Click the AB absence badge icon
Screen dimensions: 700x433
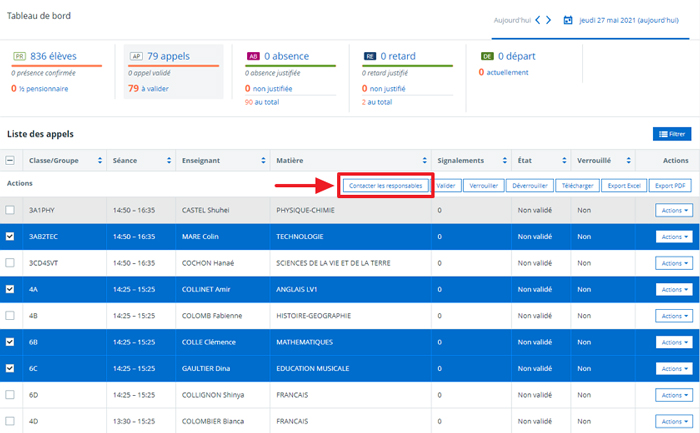(x=253, y=56)
